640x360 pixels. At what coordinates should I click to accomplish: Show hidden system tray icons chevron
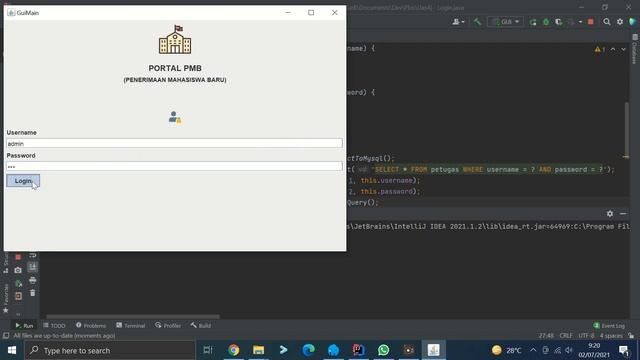(533, 350)
